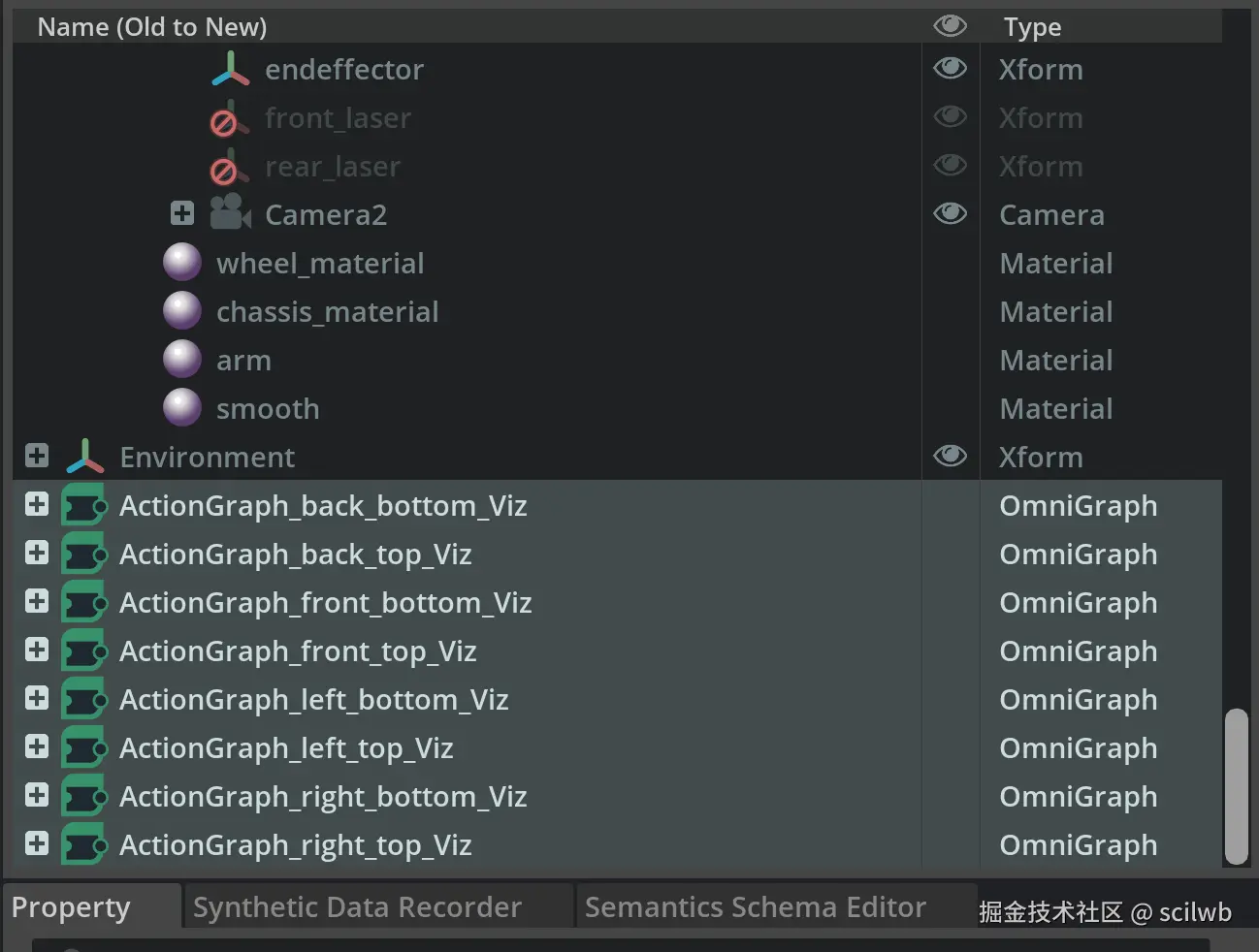The image size is (1259, 952).
Task: Click the stage tree vertical scrollbar thumb
Action: (x=1236, y=785)
